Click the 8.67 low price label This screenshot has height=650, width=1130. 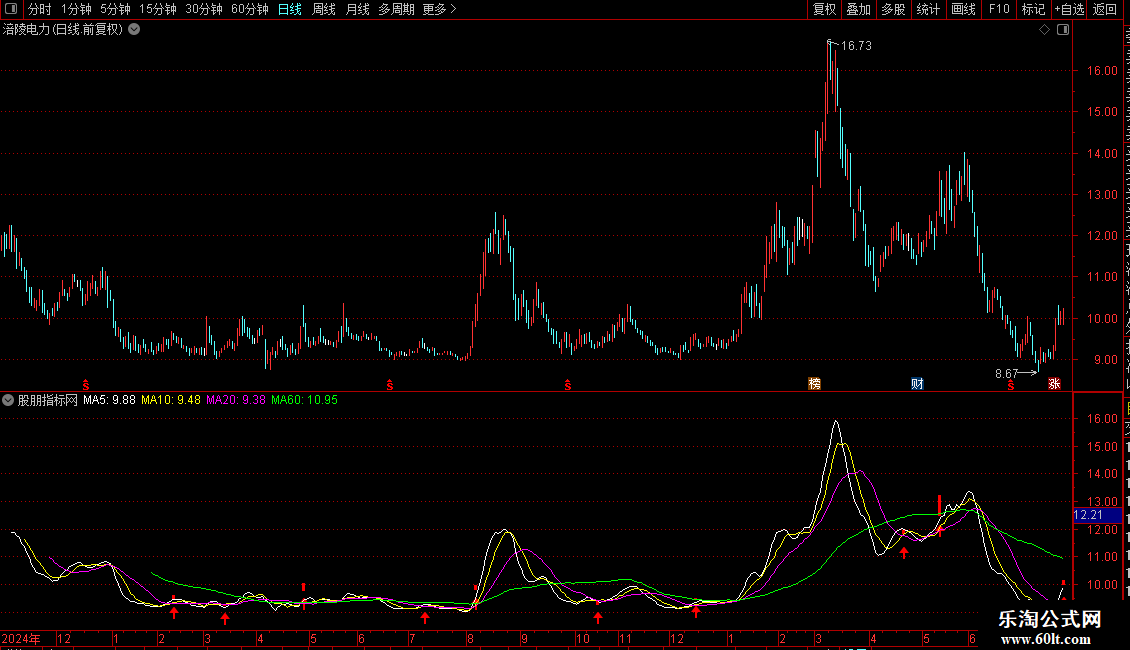[x=1007, y=373]
